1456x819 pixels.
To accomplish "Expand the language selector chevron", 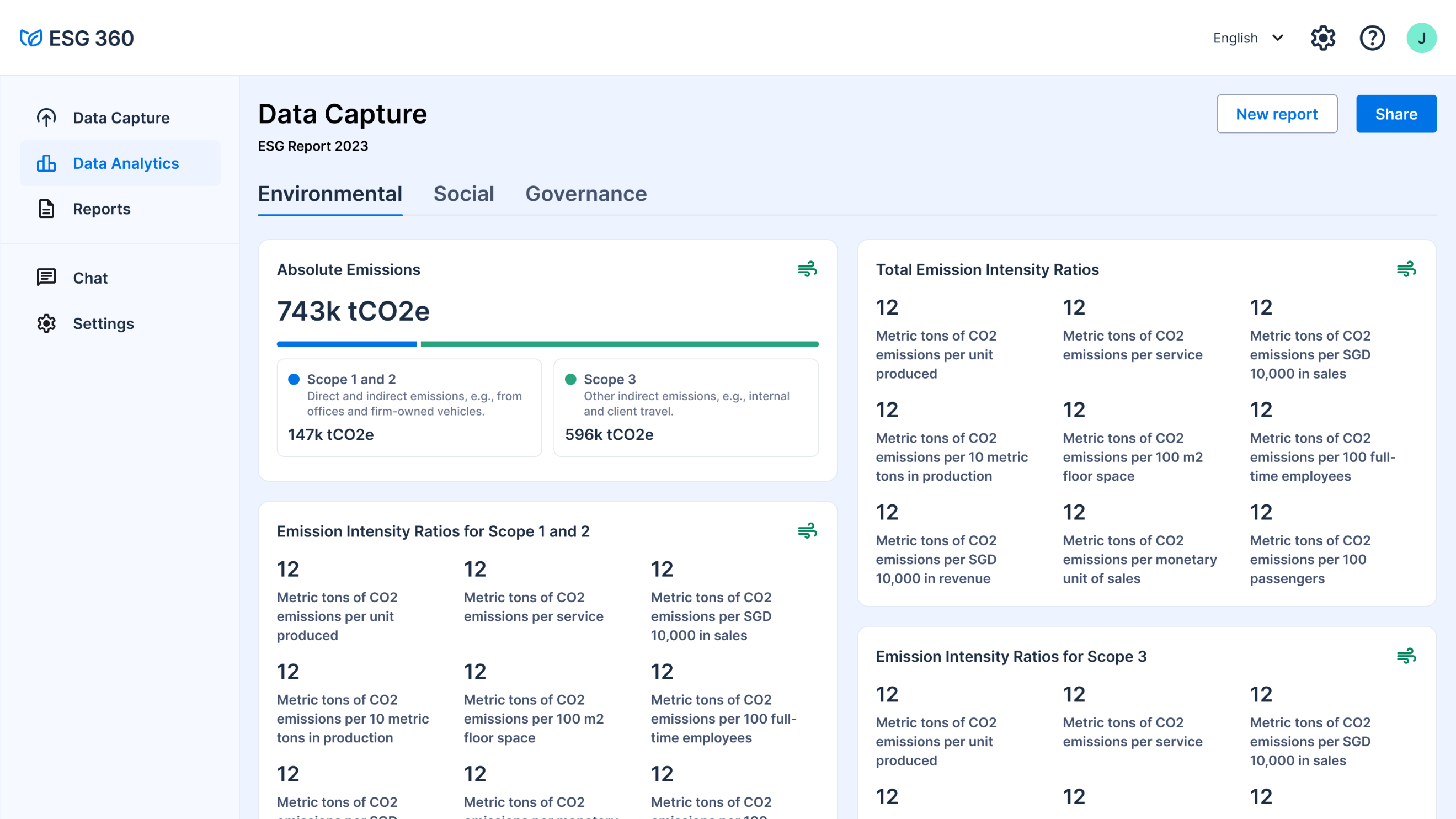I will [x=1278, y=38].
